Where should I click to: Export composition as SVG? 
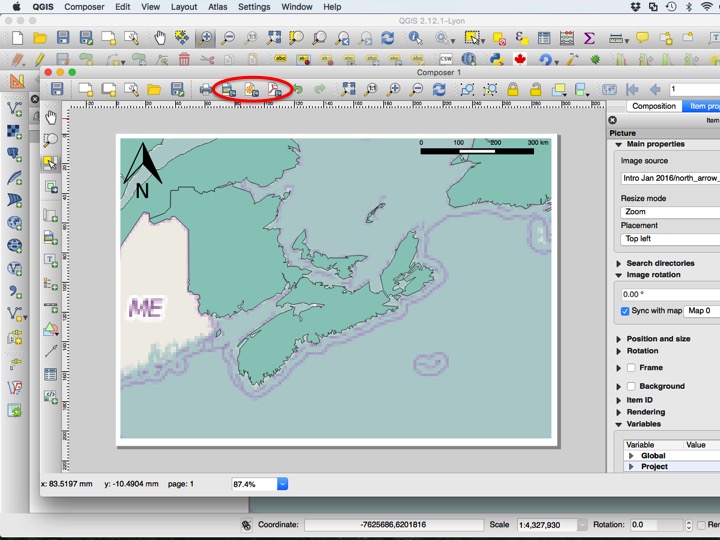251,89
